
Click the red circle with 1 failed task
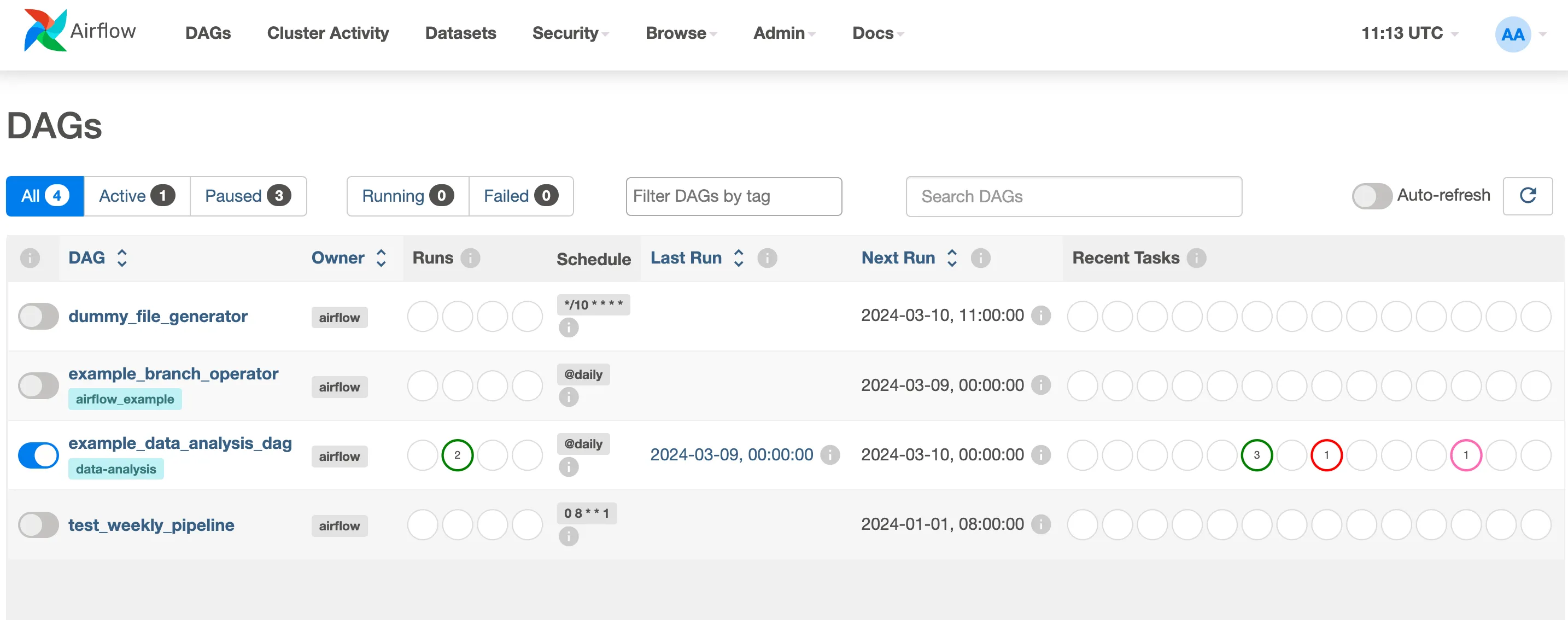[1326, 454]
